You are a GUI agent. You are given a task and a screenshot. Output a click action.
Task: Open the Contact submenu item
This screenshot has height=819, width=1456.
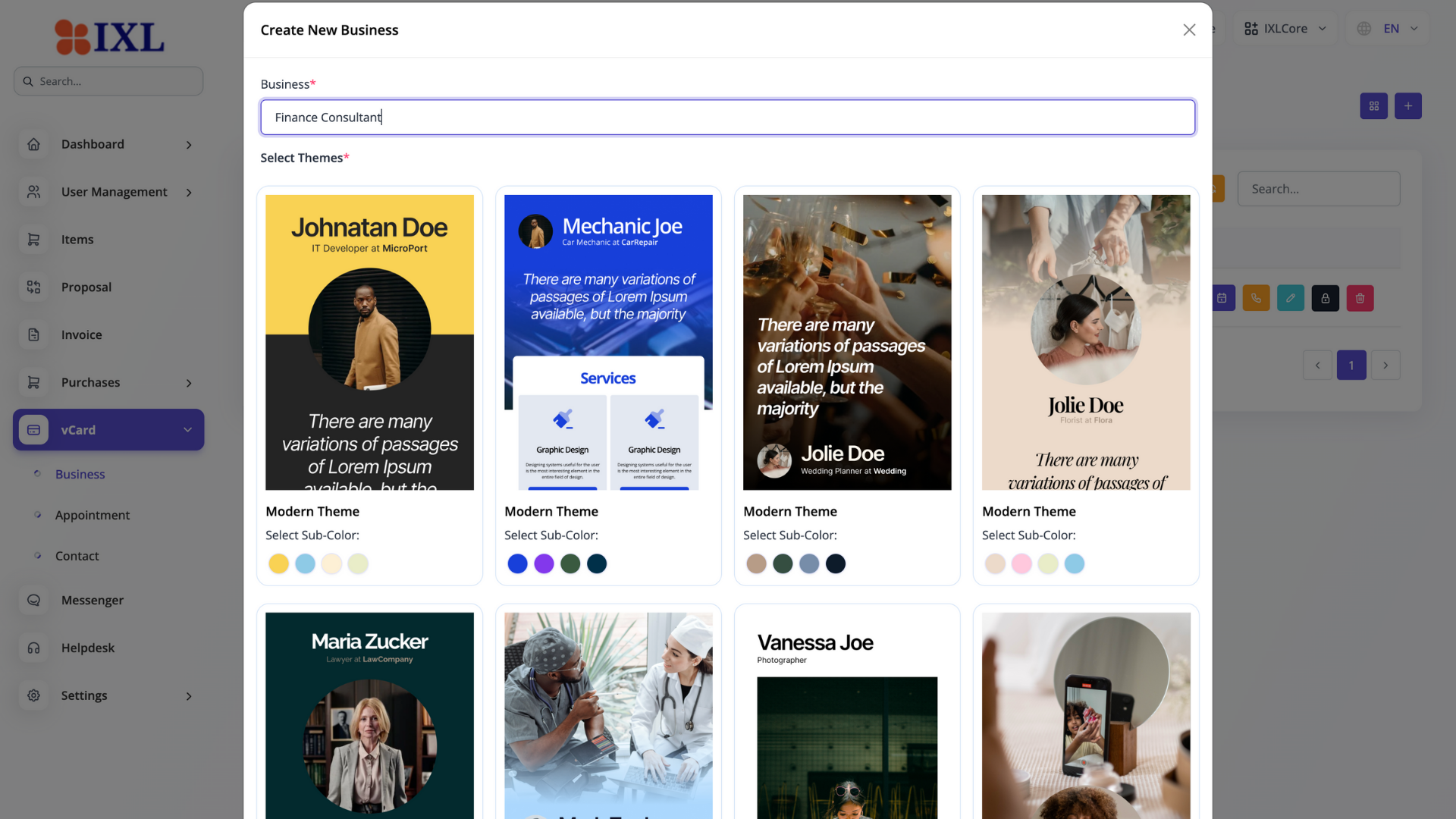coord(77,556)
